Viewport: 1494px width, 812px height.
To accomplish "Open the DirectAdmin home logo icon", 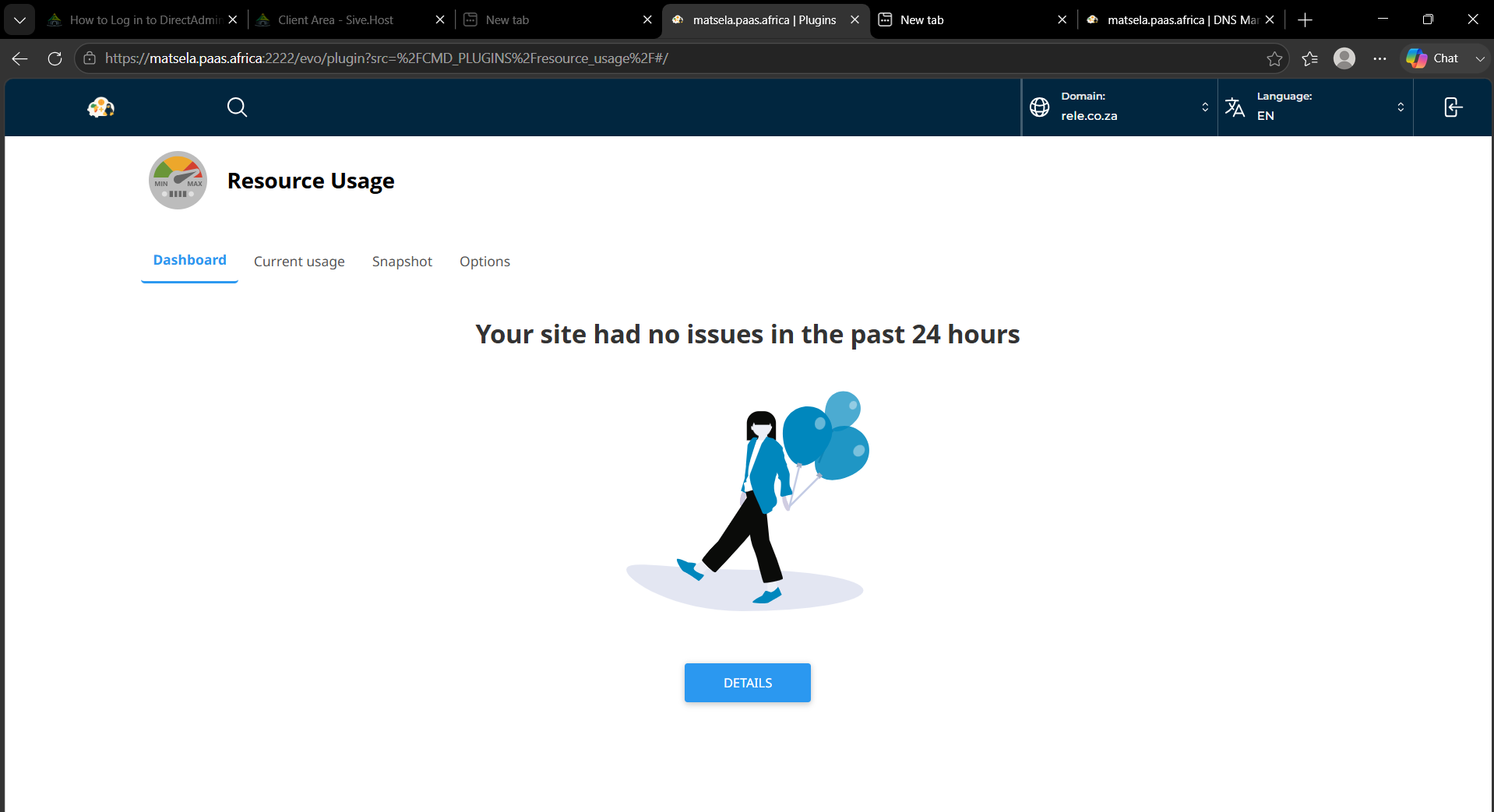I will tap(100, 107).
